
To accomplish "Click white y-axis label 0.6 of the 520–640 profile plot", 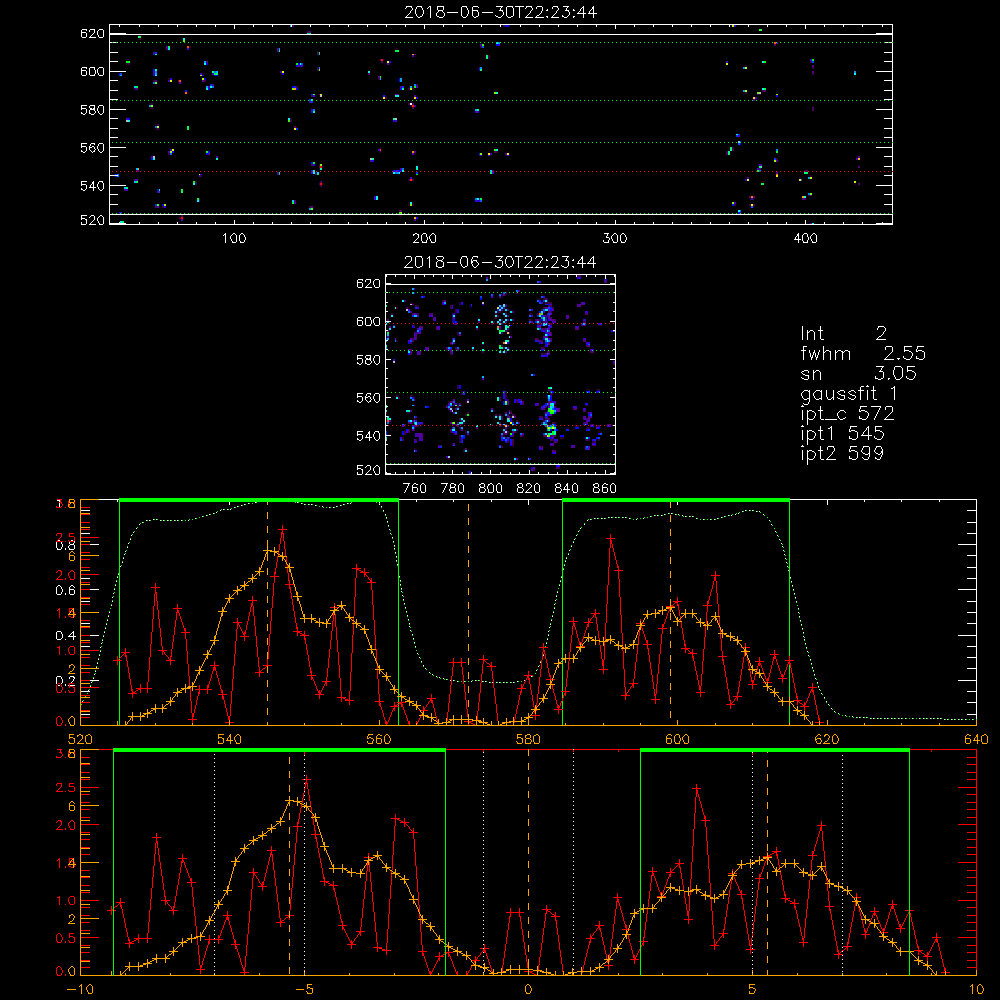I will tap(65, 591).
